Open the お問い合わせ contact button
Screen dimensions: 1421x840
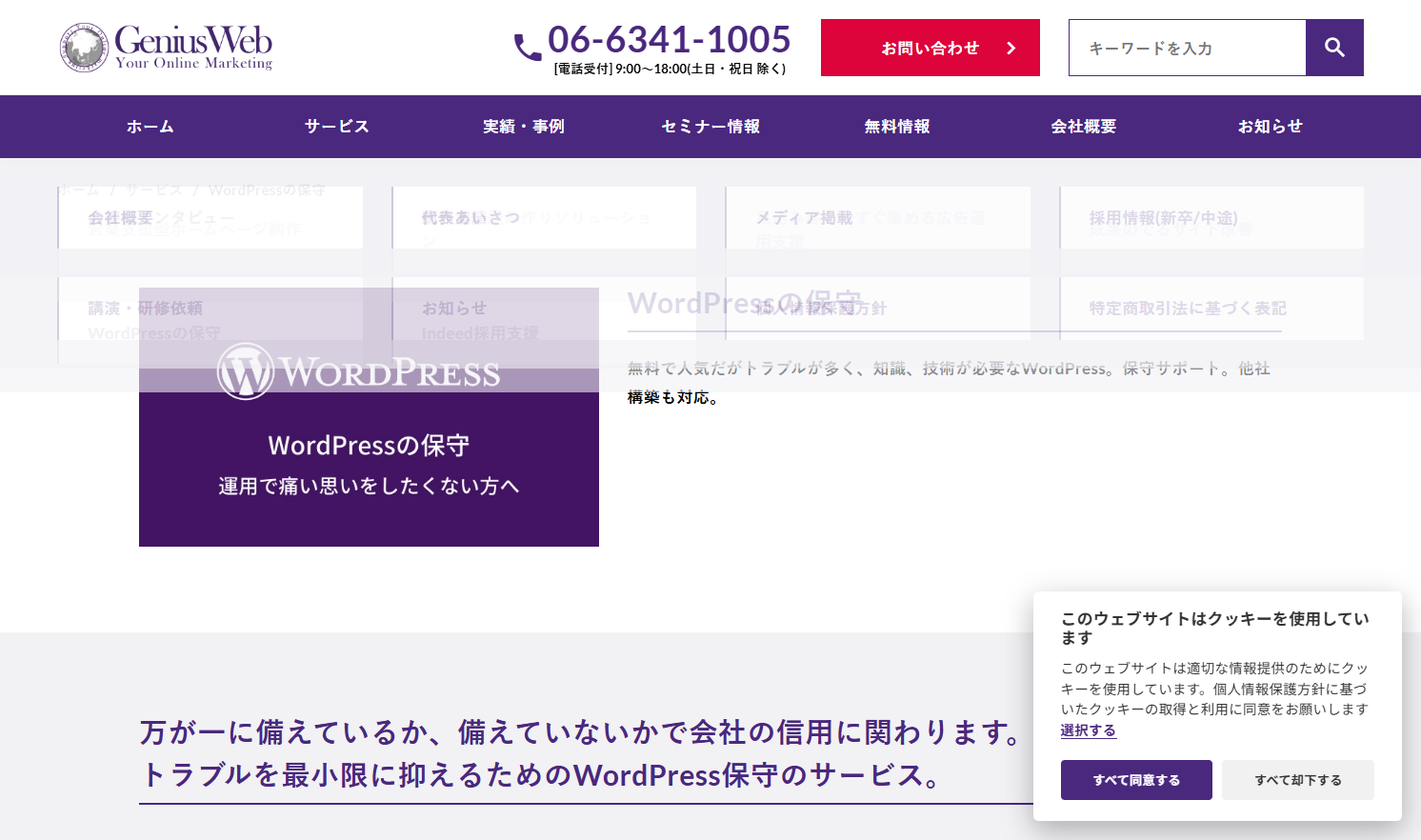point(931,48)
